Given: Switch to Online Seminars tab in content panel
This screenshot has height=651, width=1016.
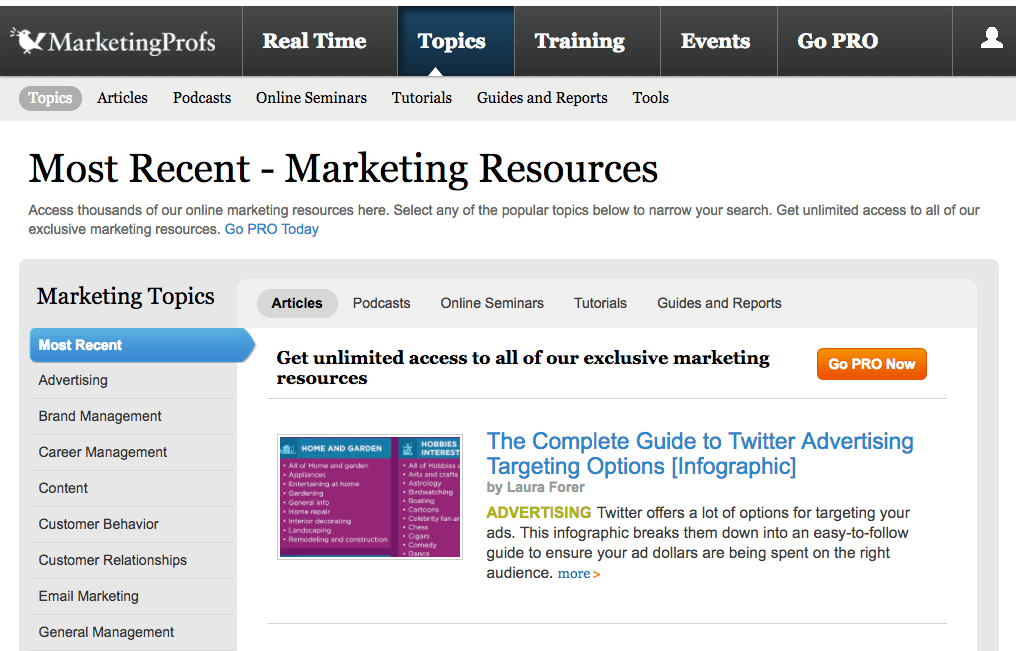Looking at the screenshot, I should click(x=492, y=303).
